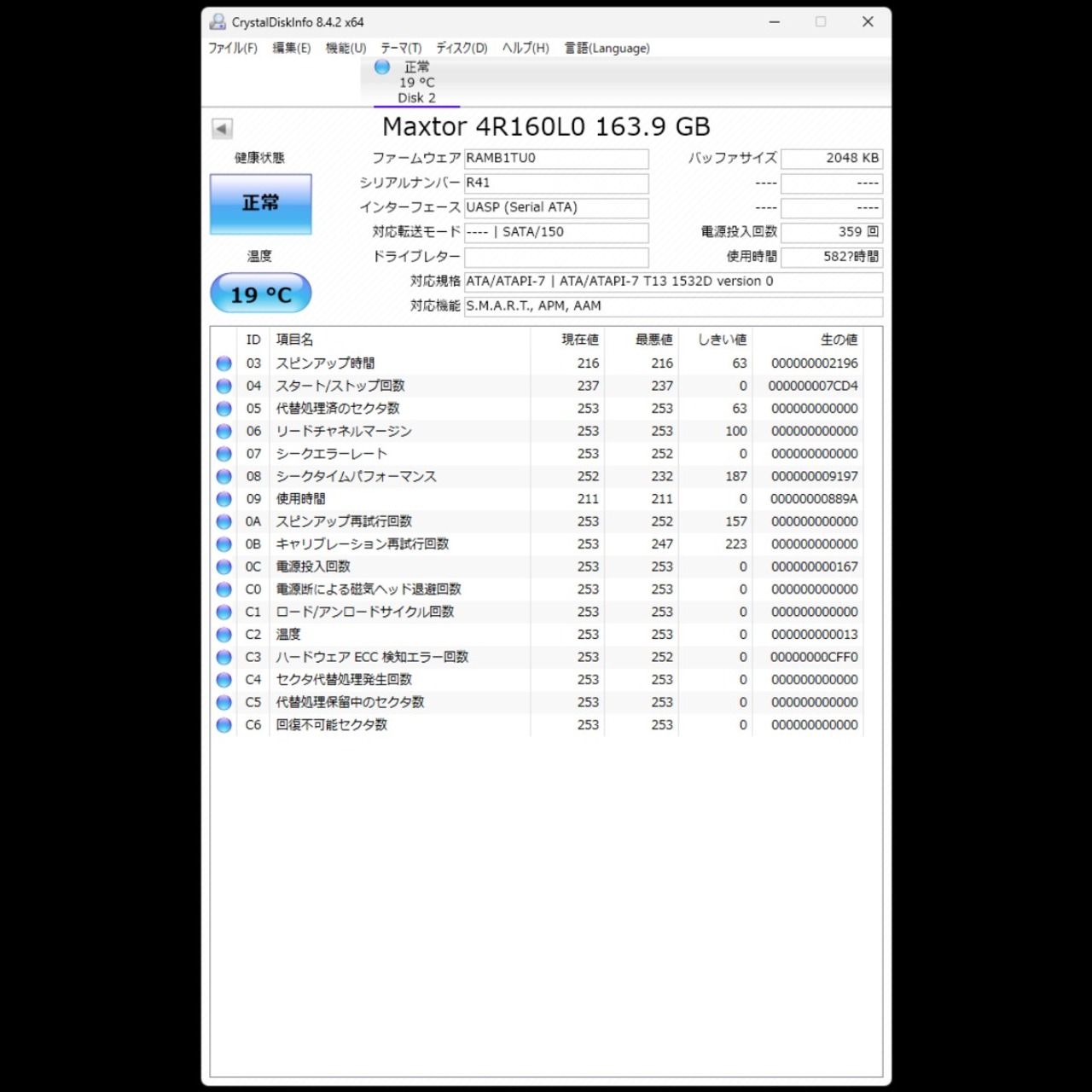This screenshot has height=1092, width=1092.
Task: Open the テーマ(T) menu
Action: (401, 48)
